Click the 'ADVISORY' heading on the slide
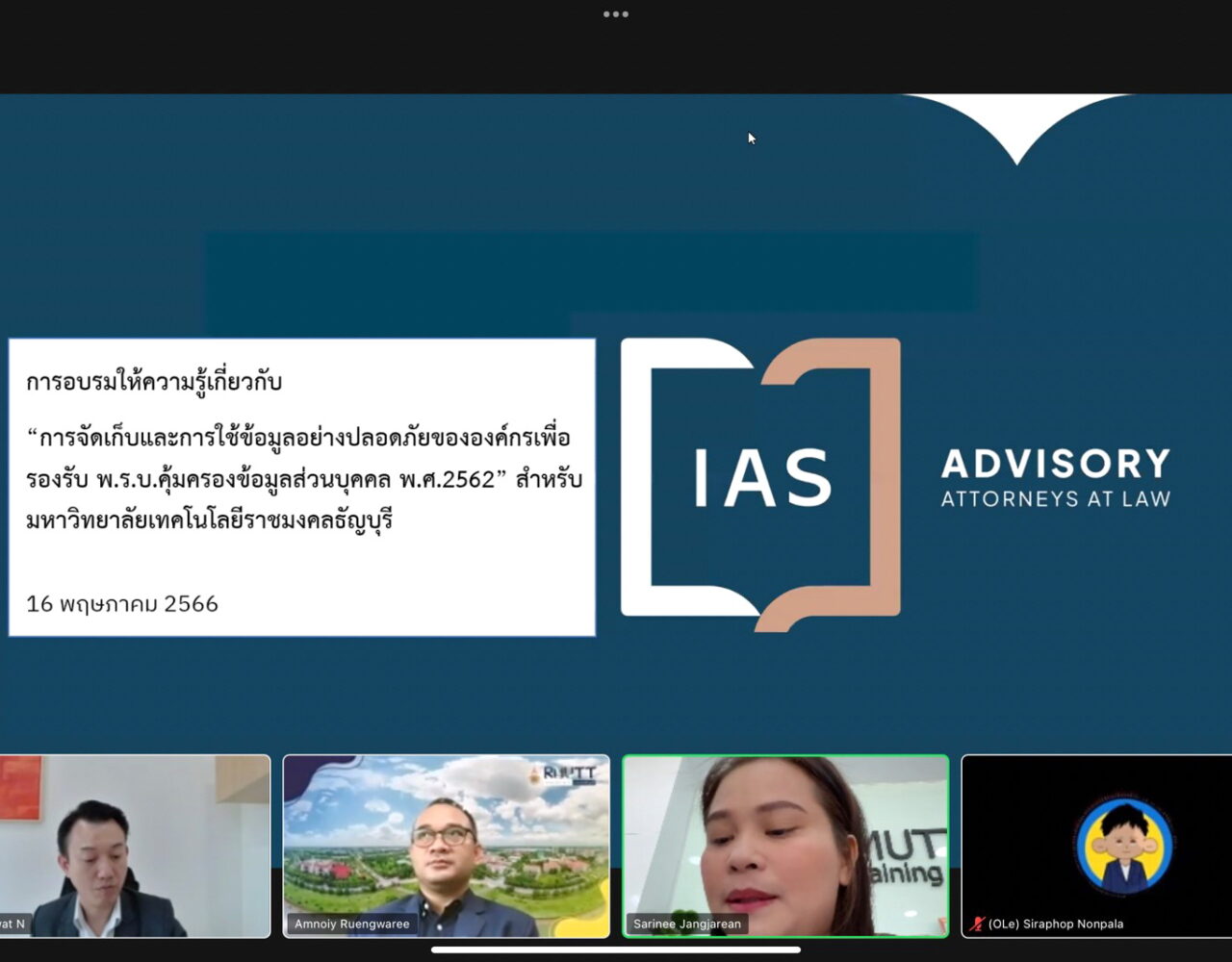The image size is (1232, 962). pyautogui.click(x=1056, y=464)
